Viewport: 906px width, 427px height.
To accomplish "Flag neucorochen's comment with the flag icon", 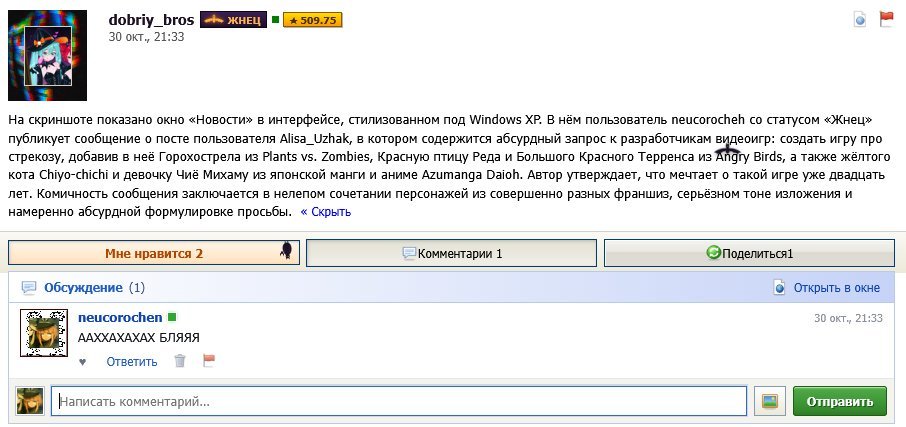I will tap(209, 361).
